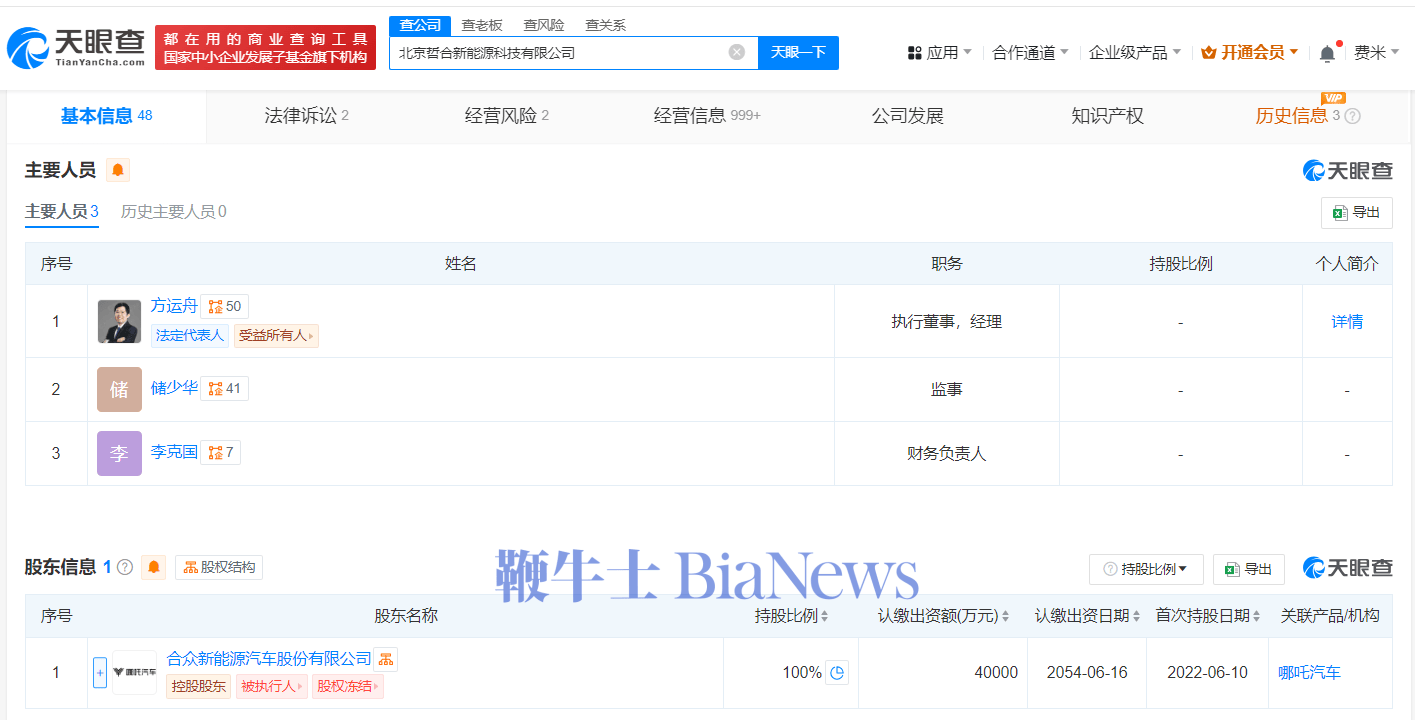Click 股权冻结 tag
This screenshot has height=720, width=1415.
coord(348,686)
